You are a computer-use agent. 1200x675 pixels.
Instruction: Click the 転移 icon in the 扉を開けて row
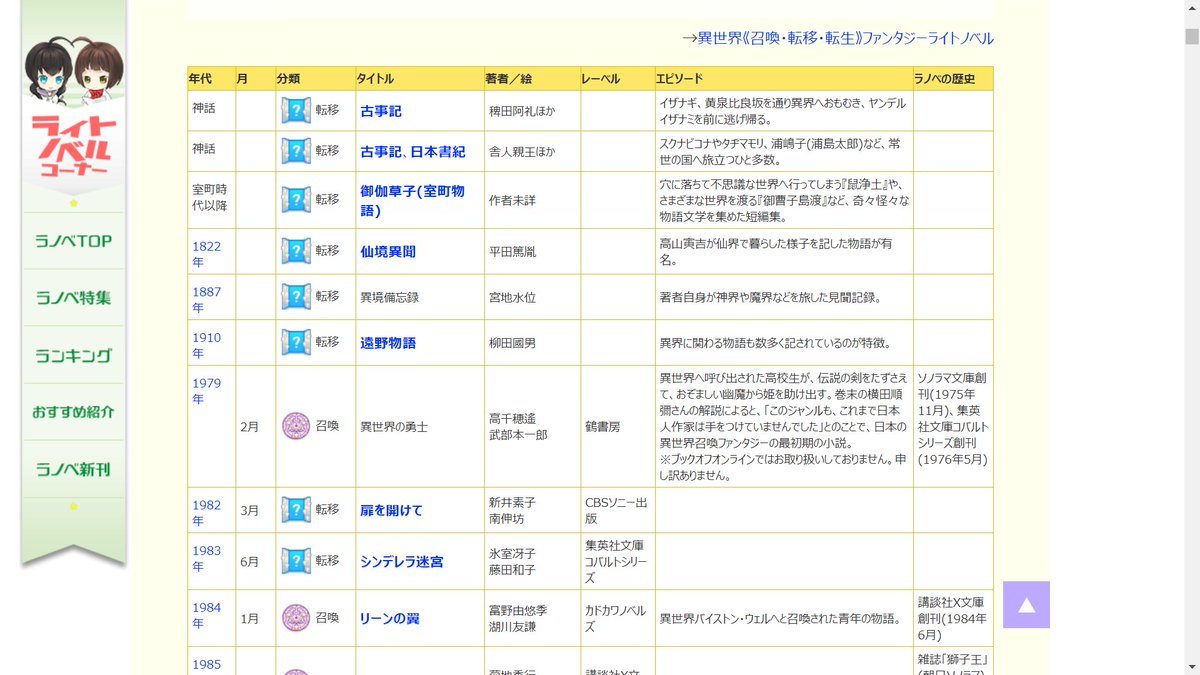pos(295,510)
